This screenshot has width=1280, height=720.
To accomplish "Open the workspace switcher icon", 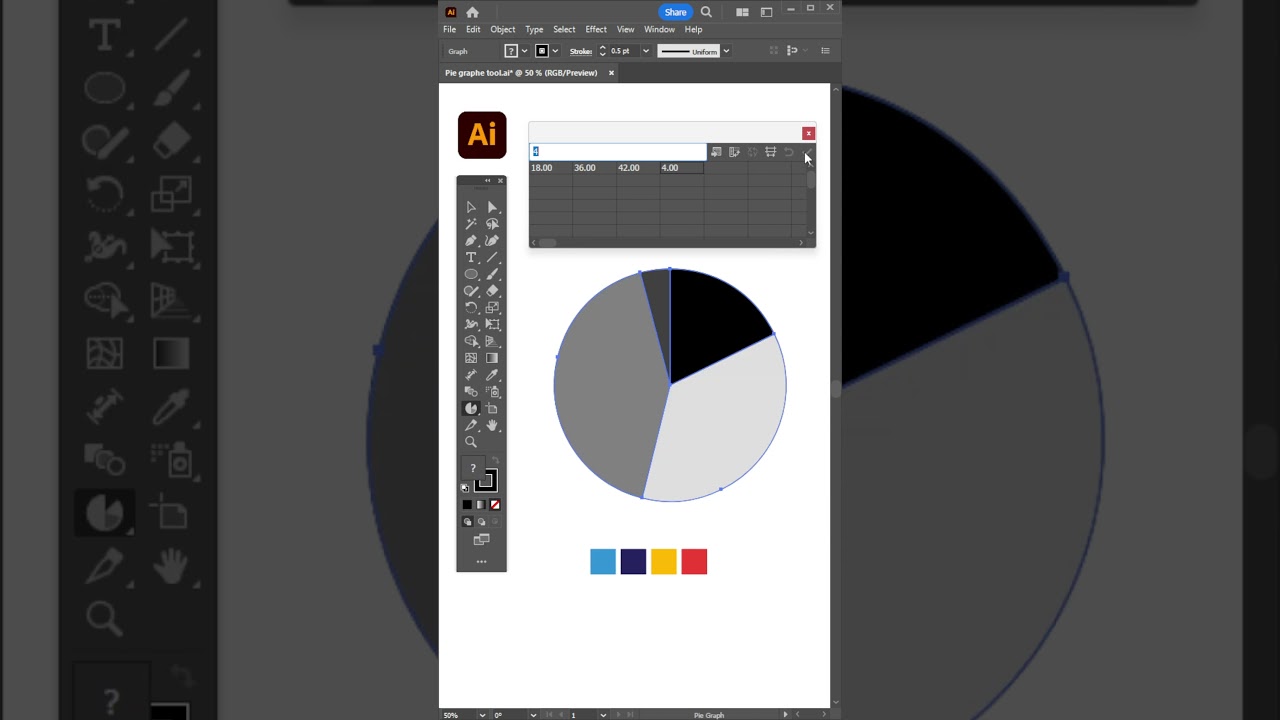I will [766, 12].
